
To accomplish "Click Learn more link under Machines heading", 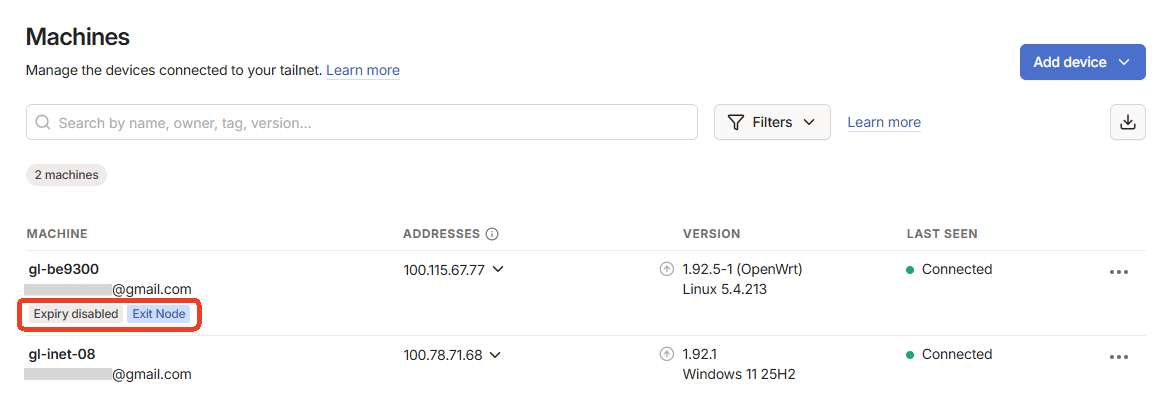I will point(363,70).
